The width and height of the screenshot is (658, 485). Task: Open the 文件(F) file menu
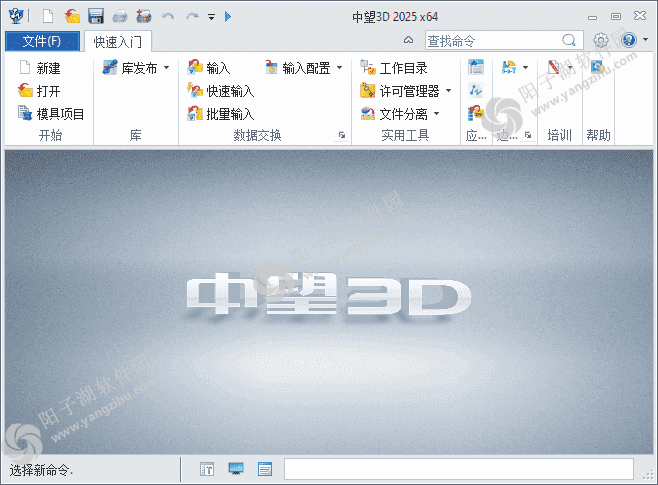tap(42, 42)
